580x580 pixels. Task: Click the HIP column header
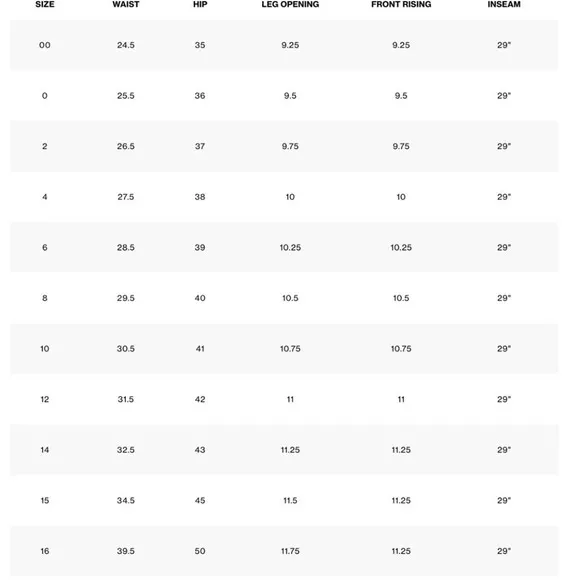(200, 4)
